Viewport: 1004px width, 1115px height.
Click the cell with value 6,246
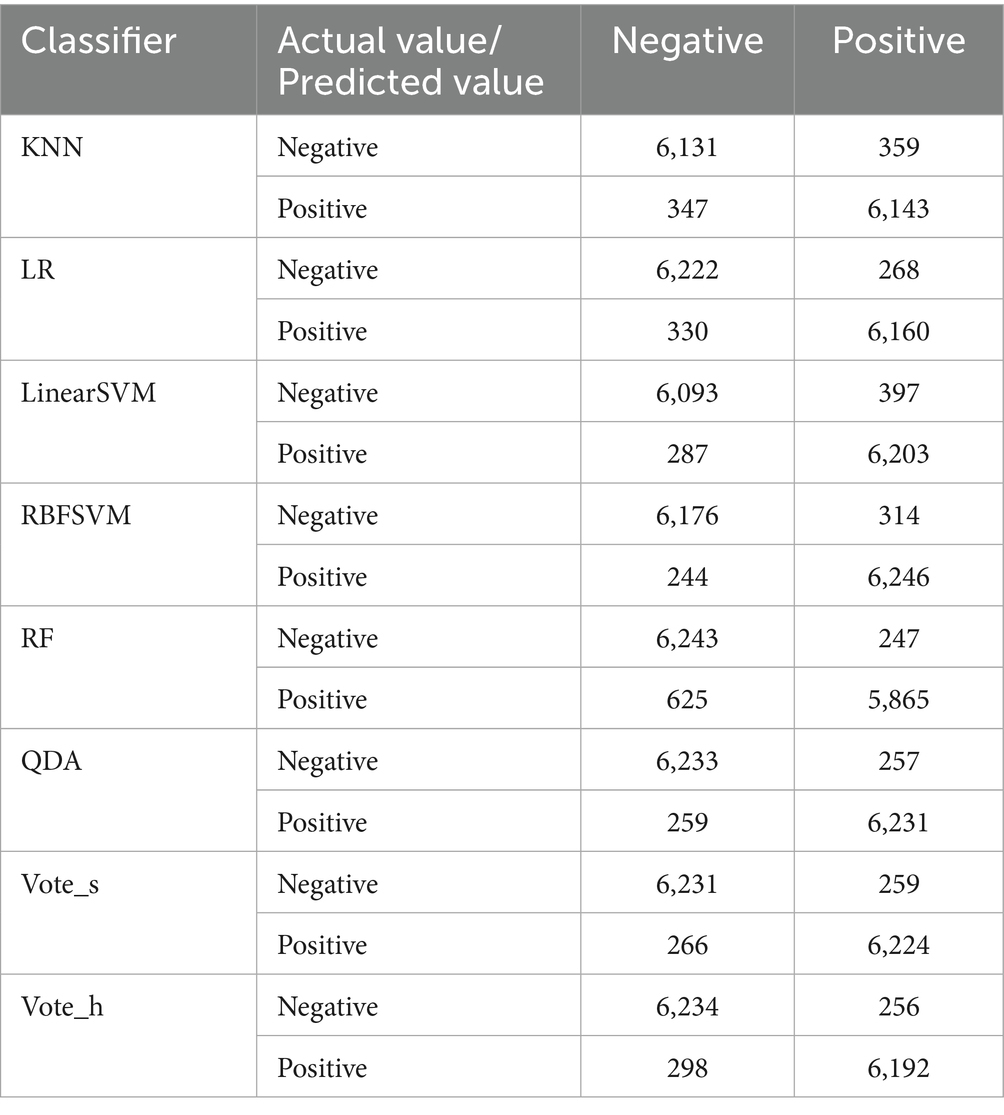point(898,577)
